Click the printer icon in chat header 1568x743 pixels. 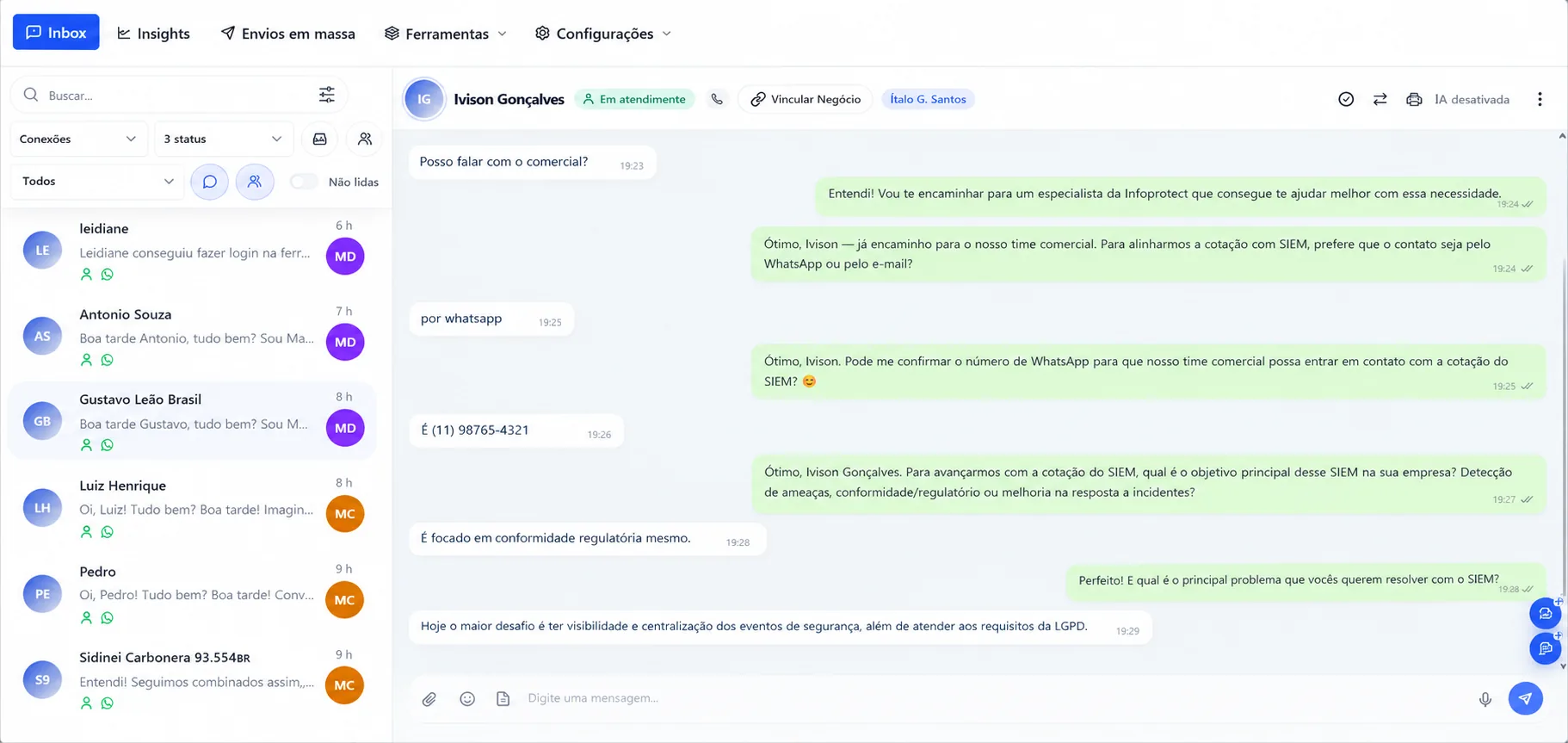click(x=1414, y=99)
